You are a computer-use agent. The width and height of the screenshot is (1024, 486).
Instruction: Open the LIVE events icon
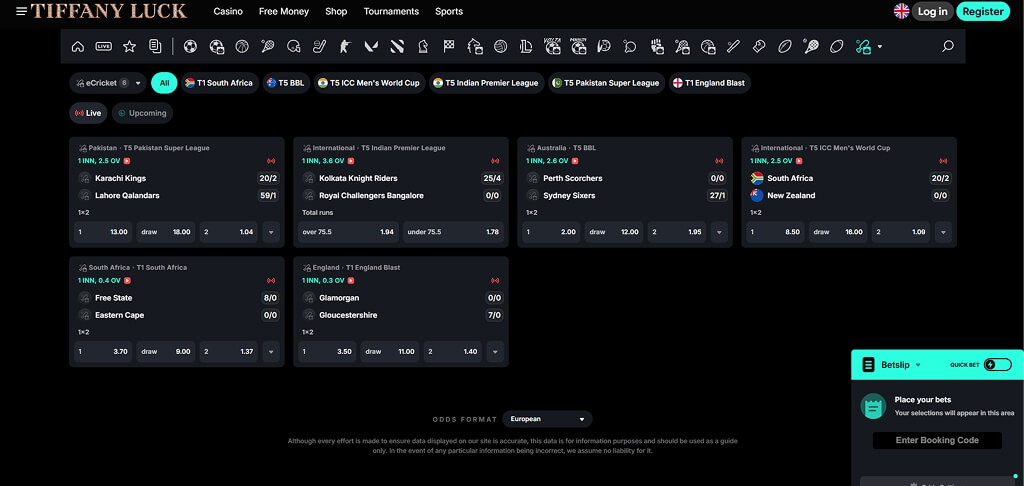(103, 46)
